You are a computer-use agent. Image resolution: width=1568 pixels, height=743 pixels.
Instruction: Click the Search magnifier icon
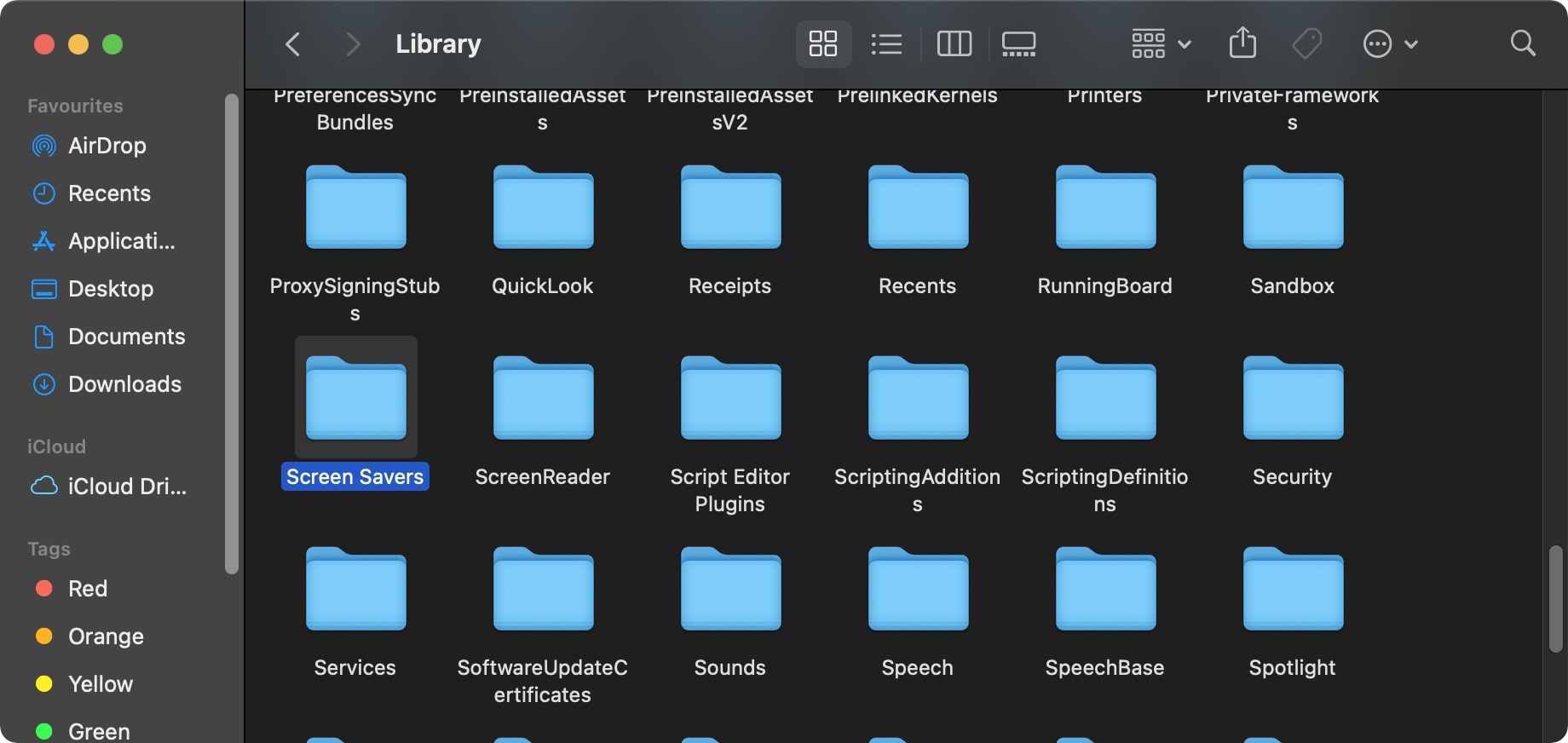tap(1523, 43)
